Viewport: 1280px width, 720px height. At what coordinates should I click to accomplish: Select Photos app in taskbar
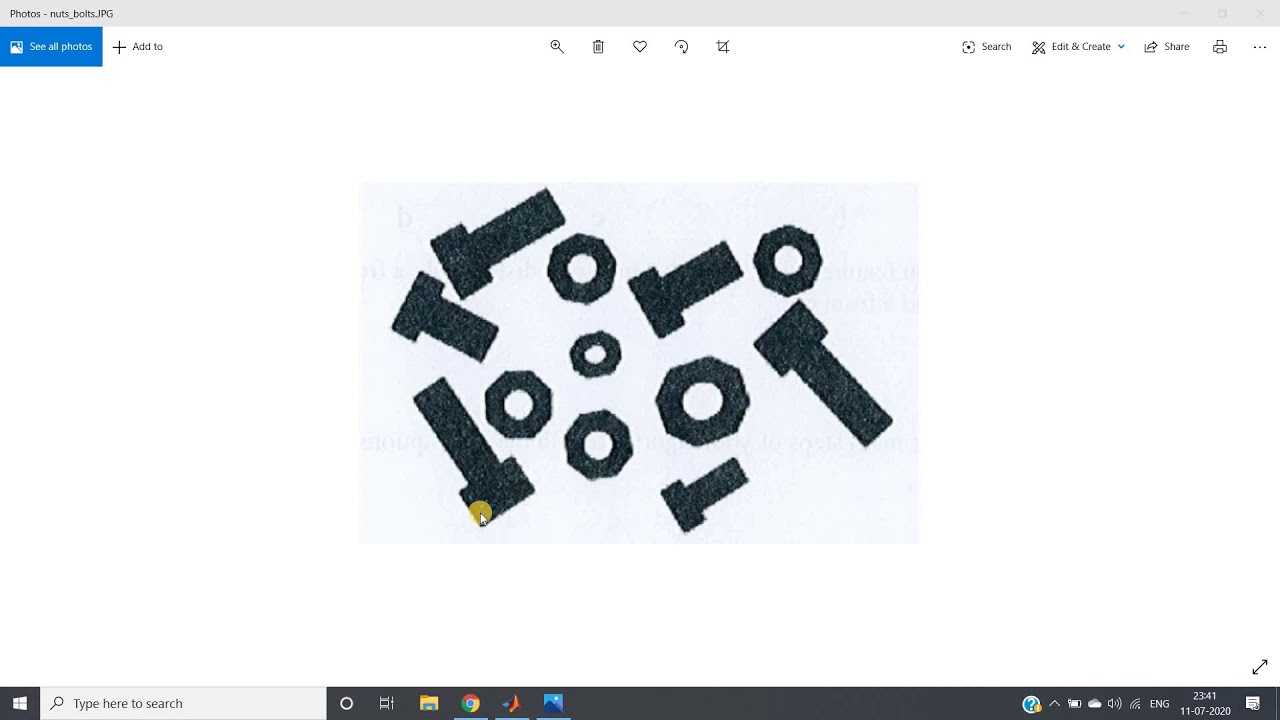click(x=553, y=703)
